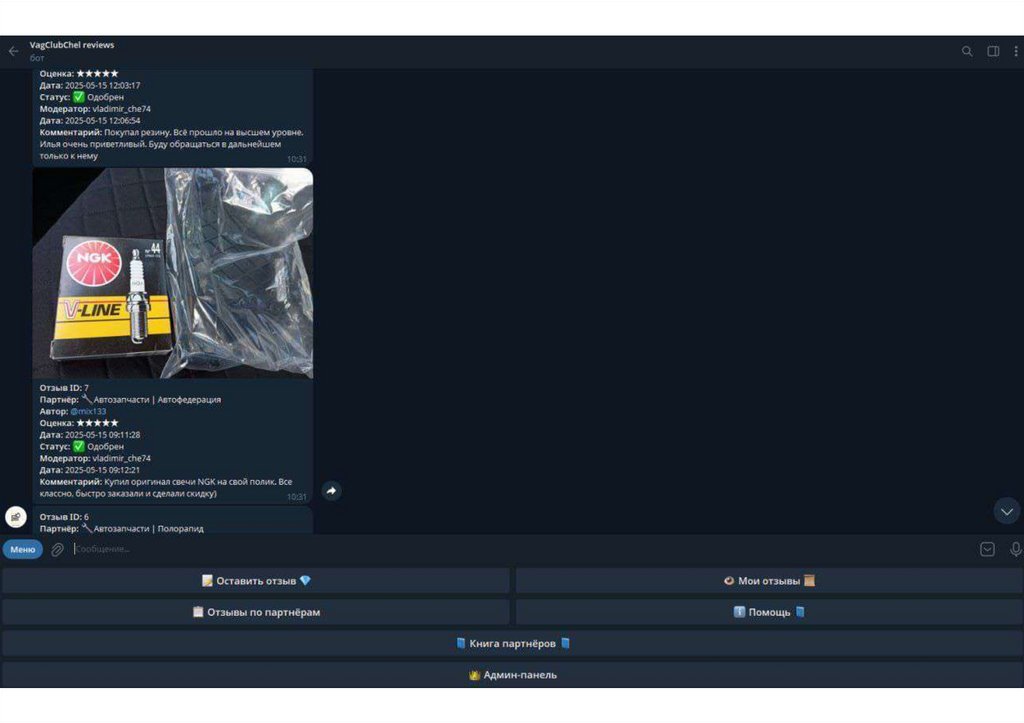Go back using the arrow icon
The image size is (1024, 723).
tap(14, 51)
